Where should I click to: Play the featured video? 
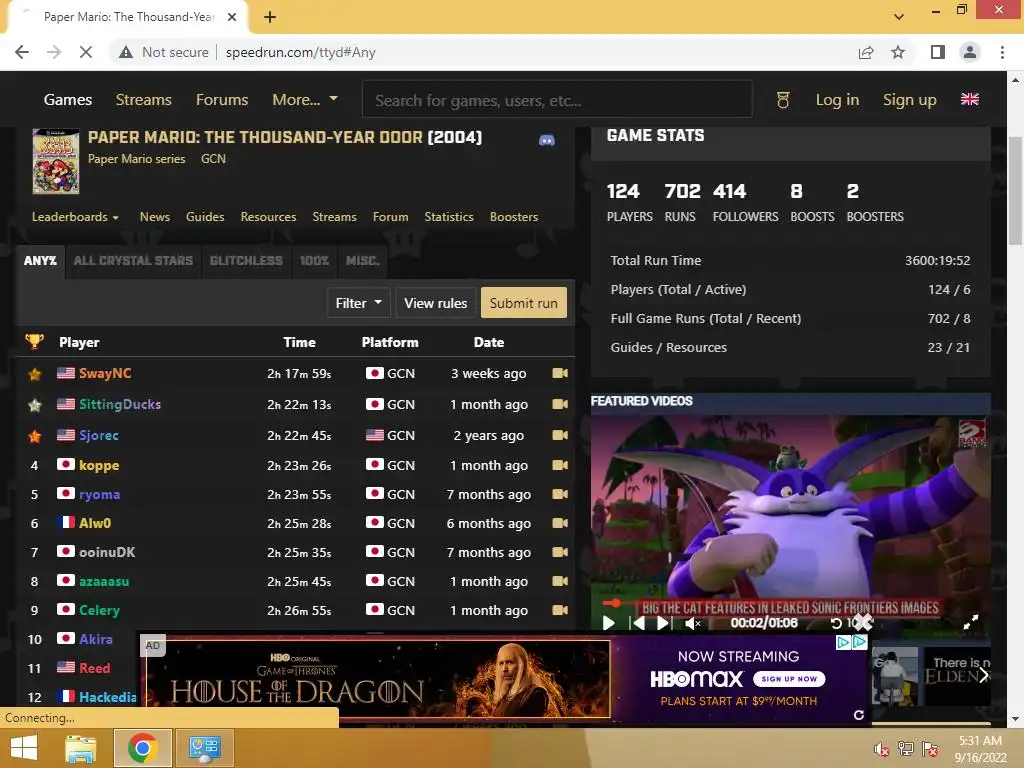click(x=608, y=623)
